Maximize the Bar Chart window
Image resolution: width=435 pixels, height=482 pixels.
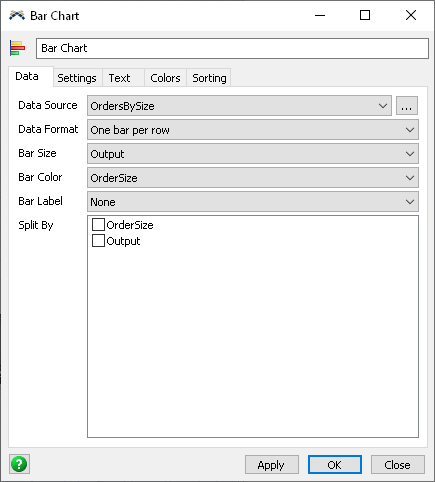click(365, 15)
